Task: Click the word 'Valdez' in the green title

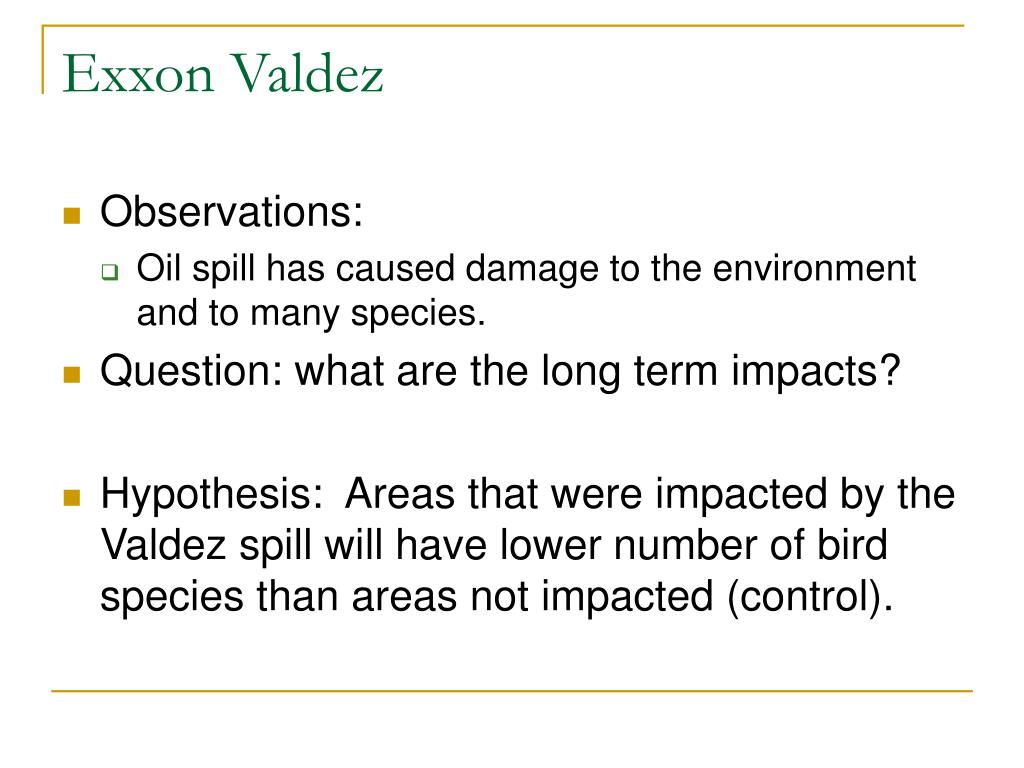Action: 306,73
